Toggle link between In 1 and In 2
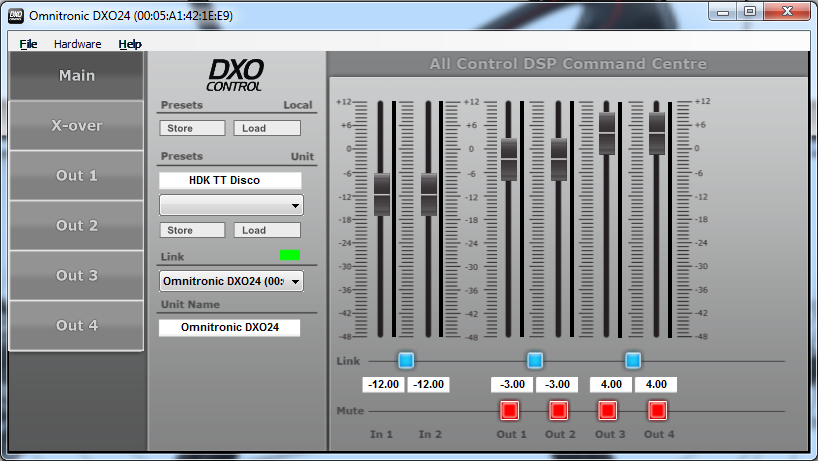This screenshot has height=461, width=819. pos(406,360)
